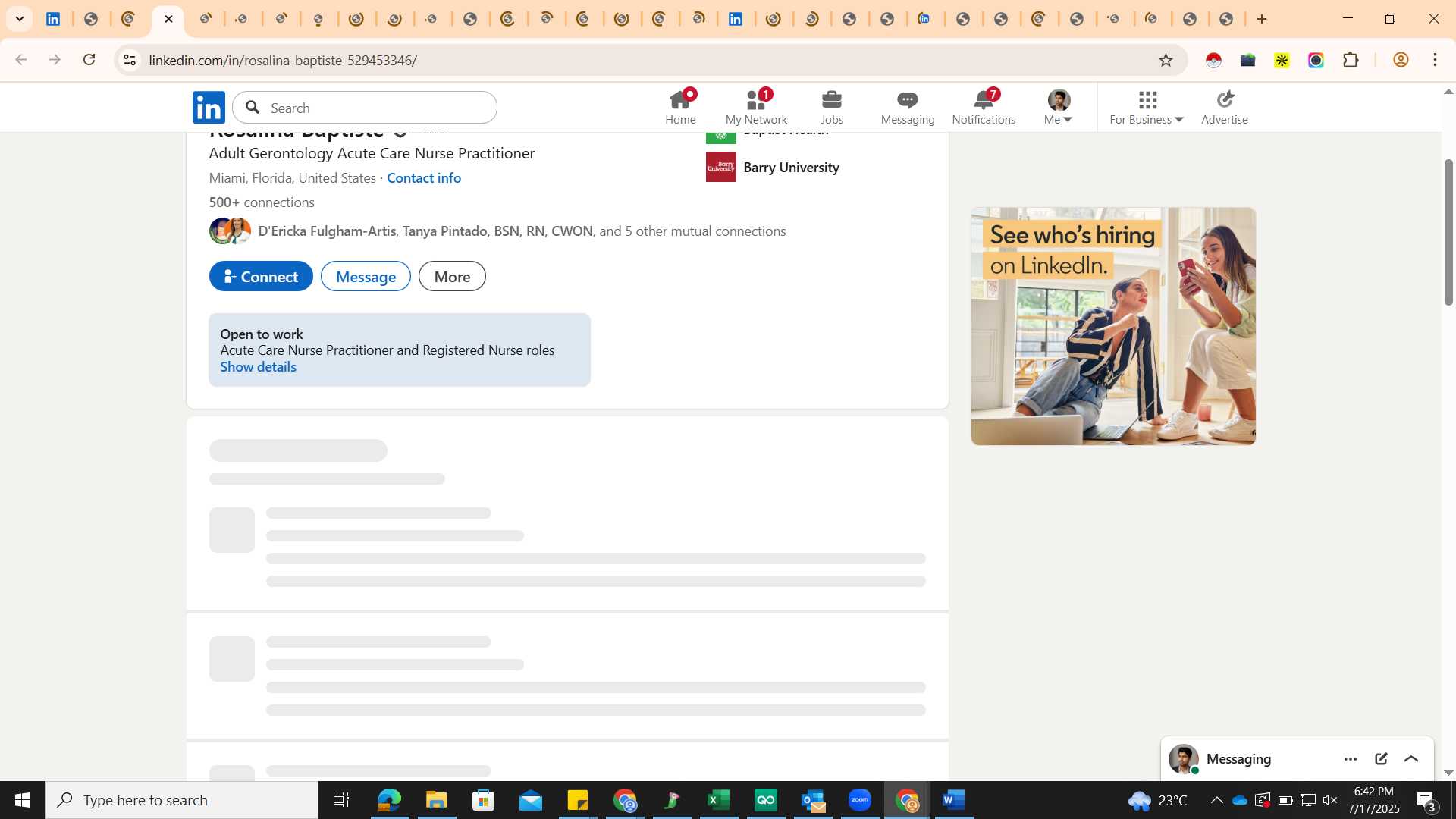Open Microsoft Edge from taskbar
The width and height of the screenshot is (1456, 819).
tap(389, 800)
